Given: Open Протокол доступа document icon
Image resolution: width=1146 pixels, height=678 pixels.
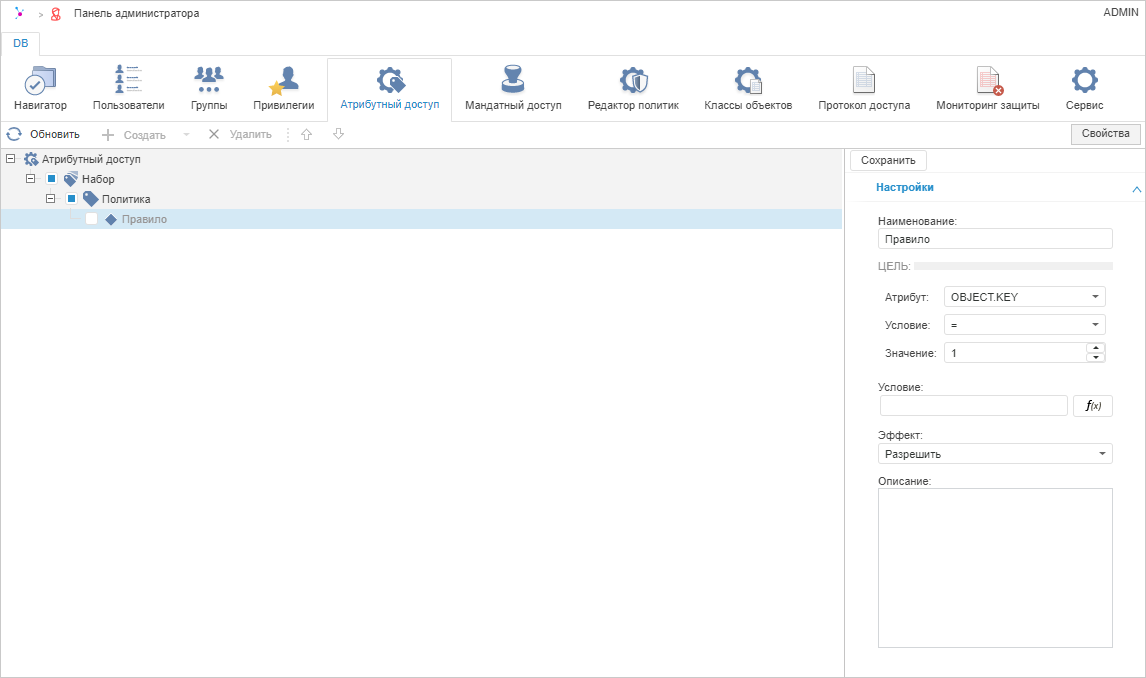Looking at the screenshot, I should pos(864,81).
